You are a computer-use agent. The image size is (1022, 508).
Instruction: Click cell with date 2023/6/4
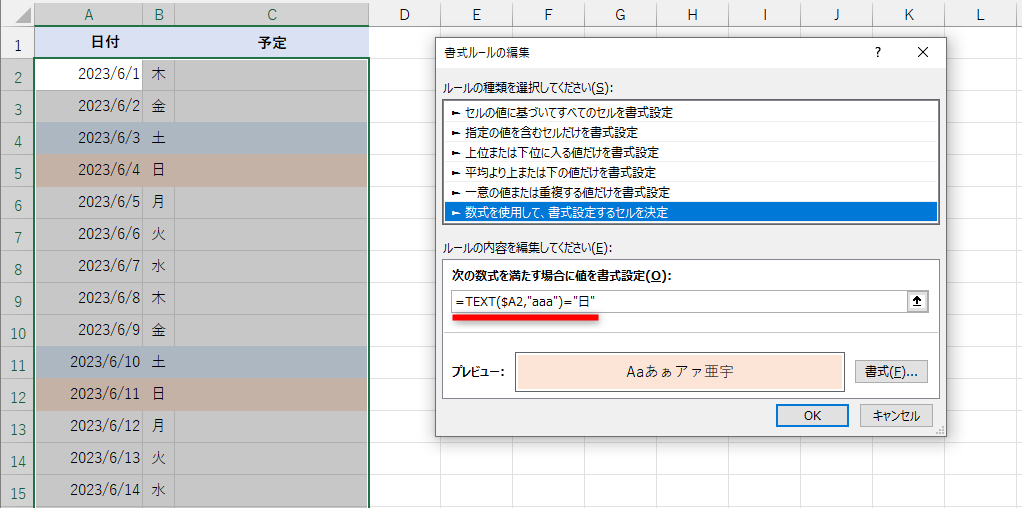point(89,170)
